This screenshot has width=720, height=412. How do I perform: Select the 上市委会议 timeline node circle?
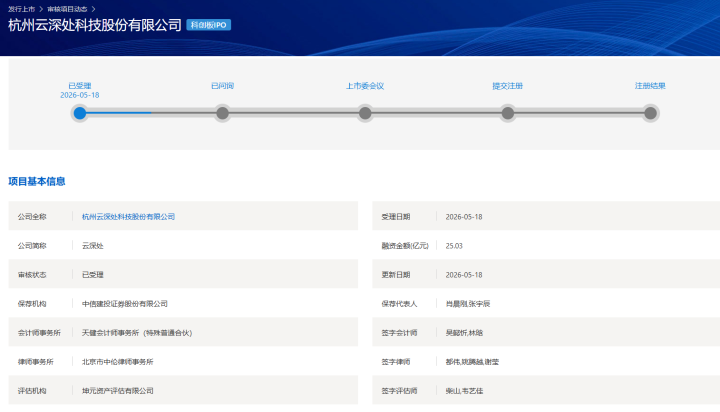365,113
